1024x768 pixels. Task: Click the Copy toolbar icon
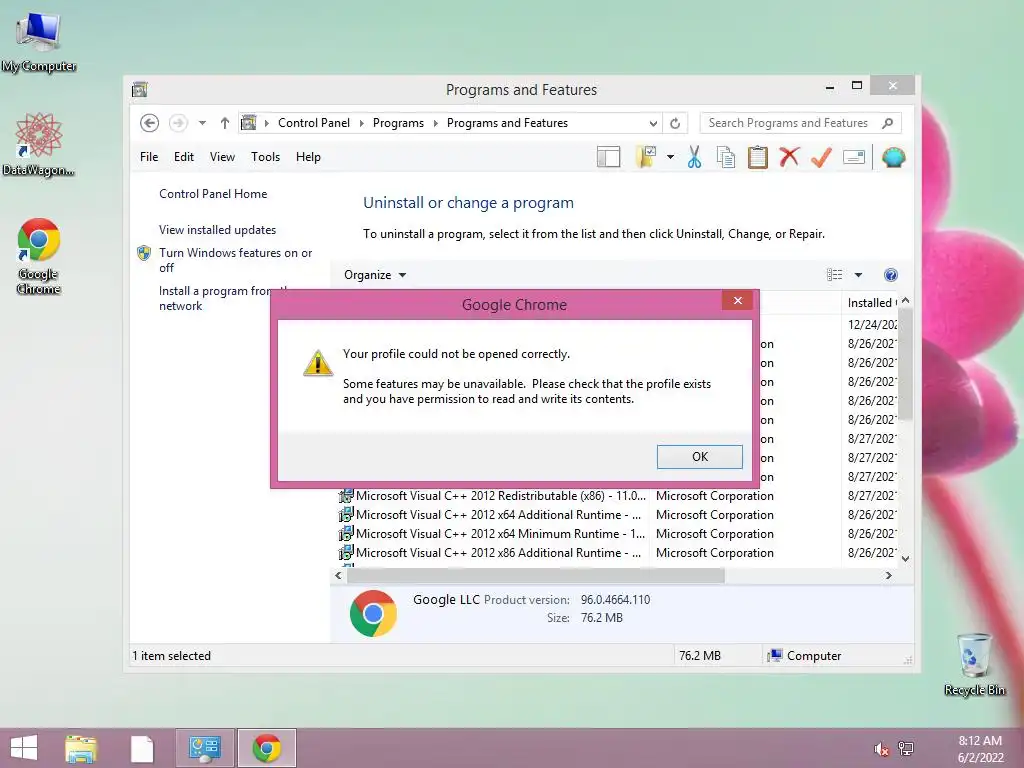coord(726,157)
